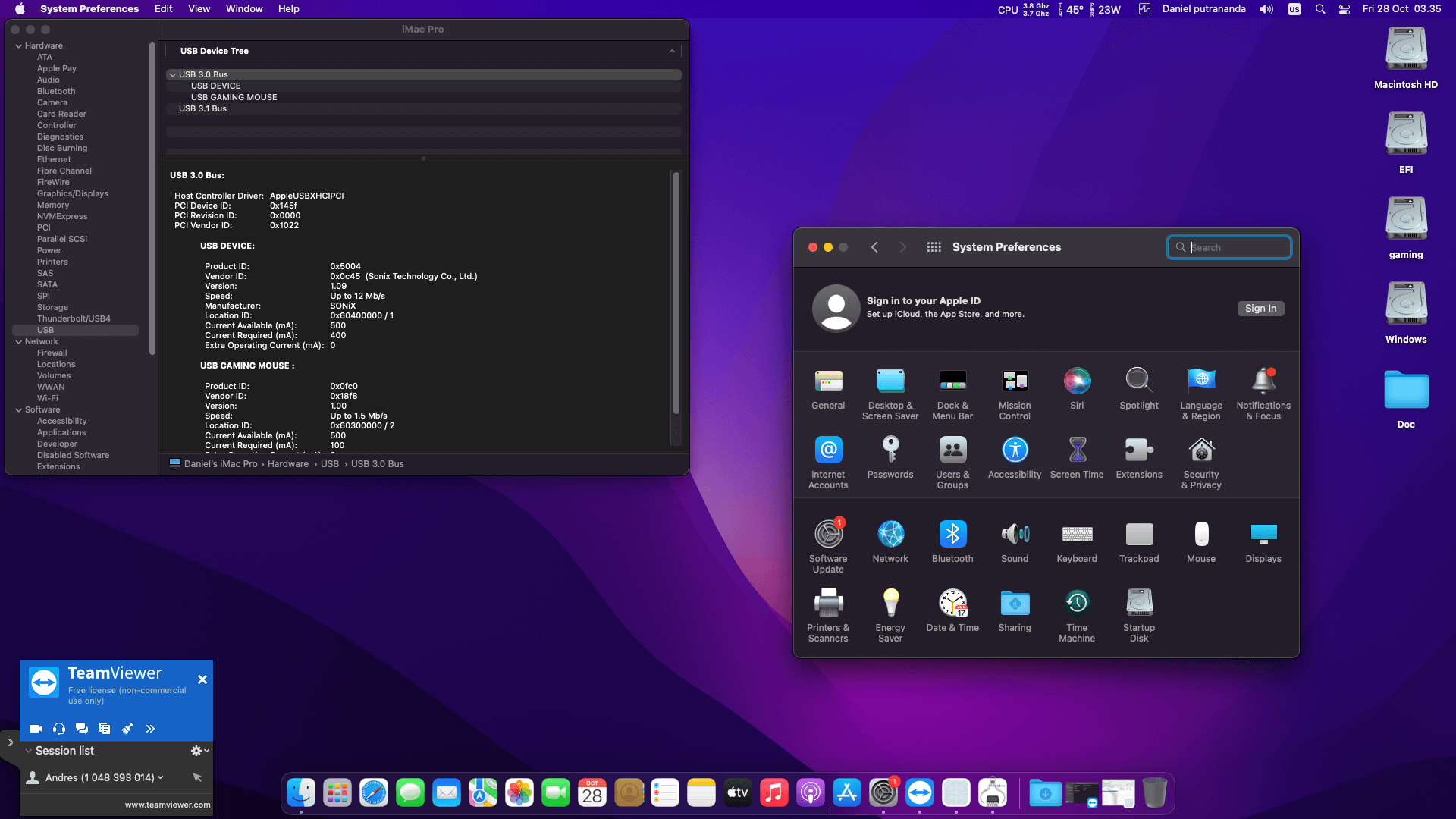Screen dimensions: 1456x819
Task: Go back in System Preferences
Action: 874,247
